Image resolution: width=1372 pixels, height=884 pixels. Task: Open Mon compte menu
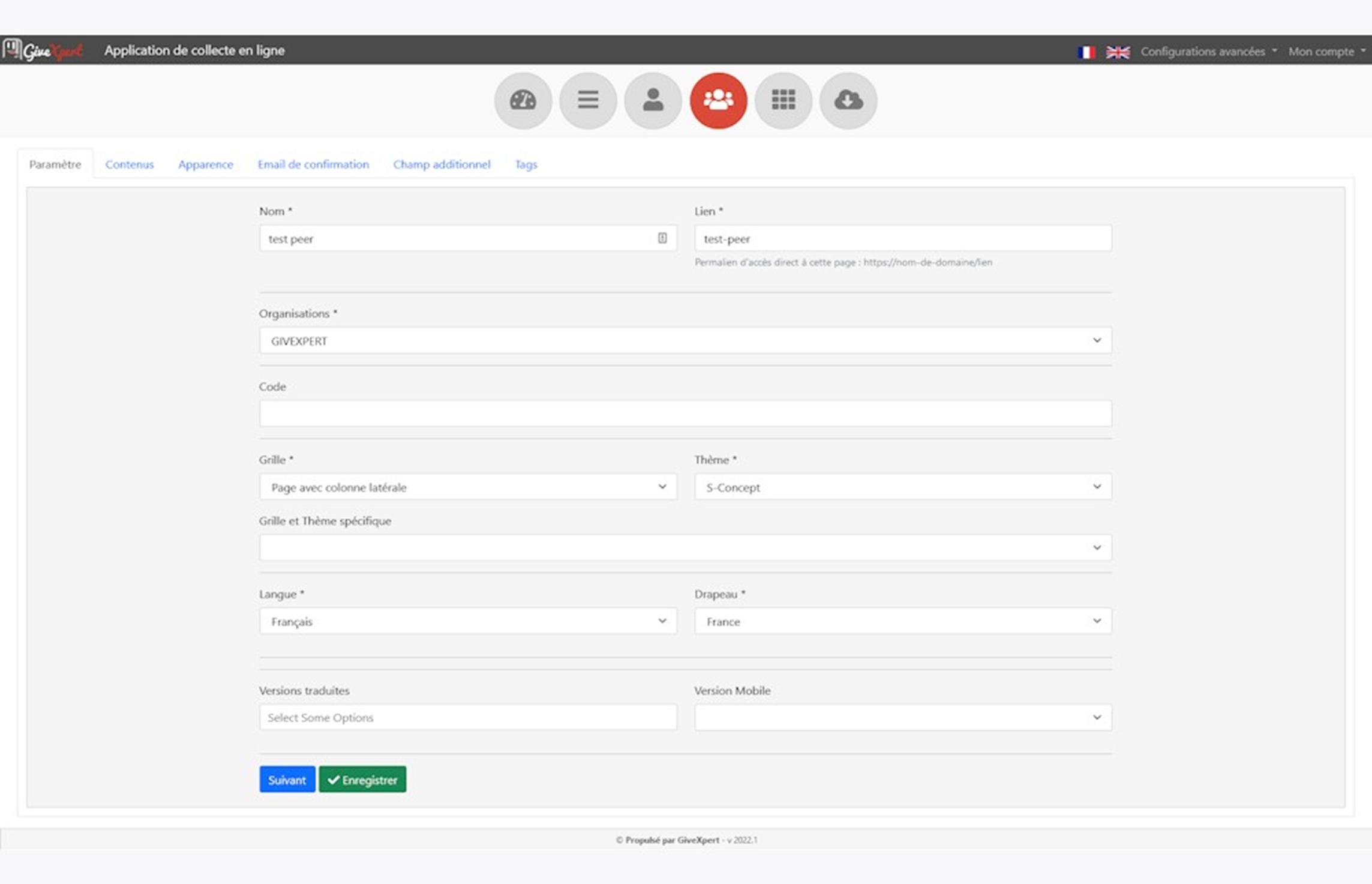(x=1326, y=52)
